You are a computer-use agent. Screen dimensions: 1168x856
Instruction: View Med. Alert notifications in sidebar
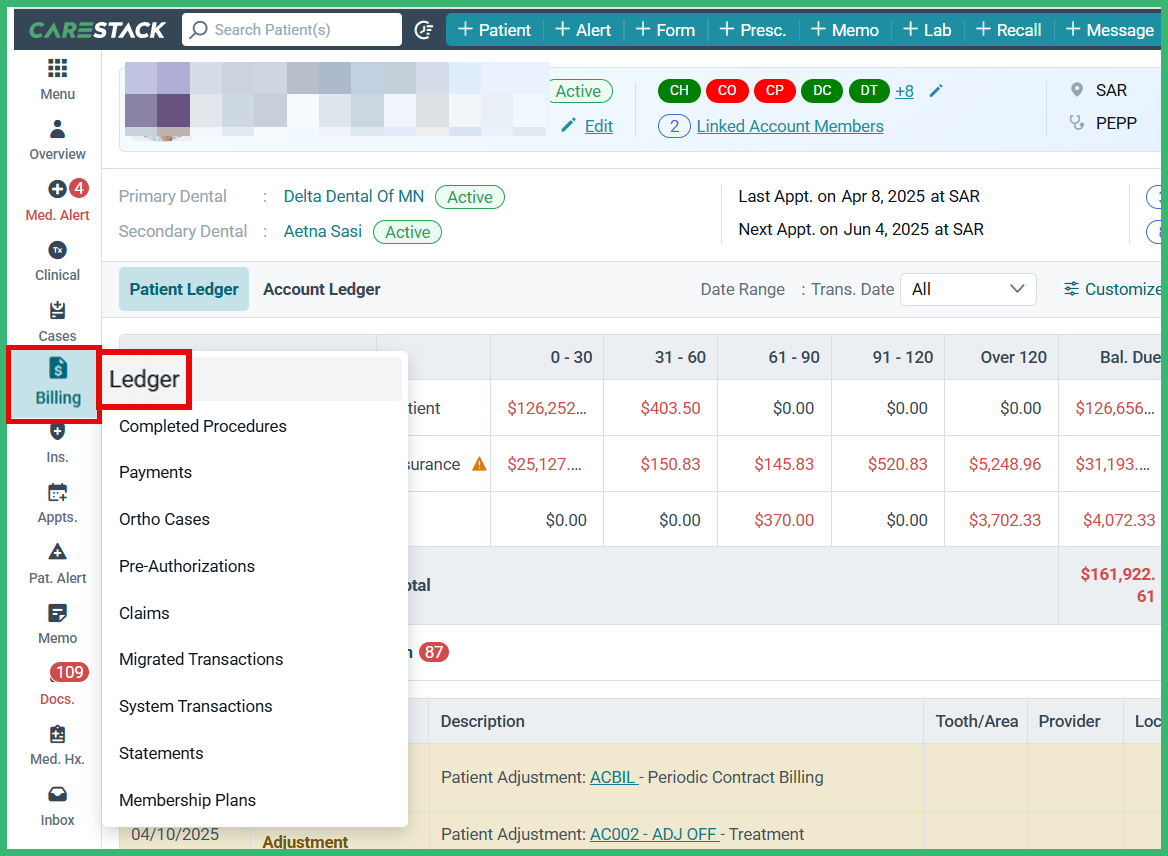point(57,200)
